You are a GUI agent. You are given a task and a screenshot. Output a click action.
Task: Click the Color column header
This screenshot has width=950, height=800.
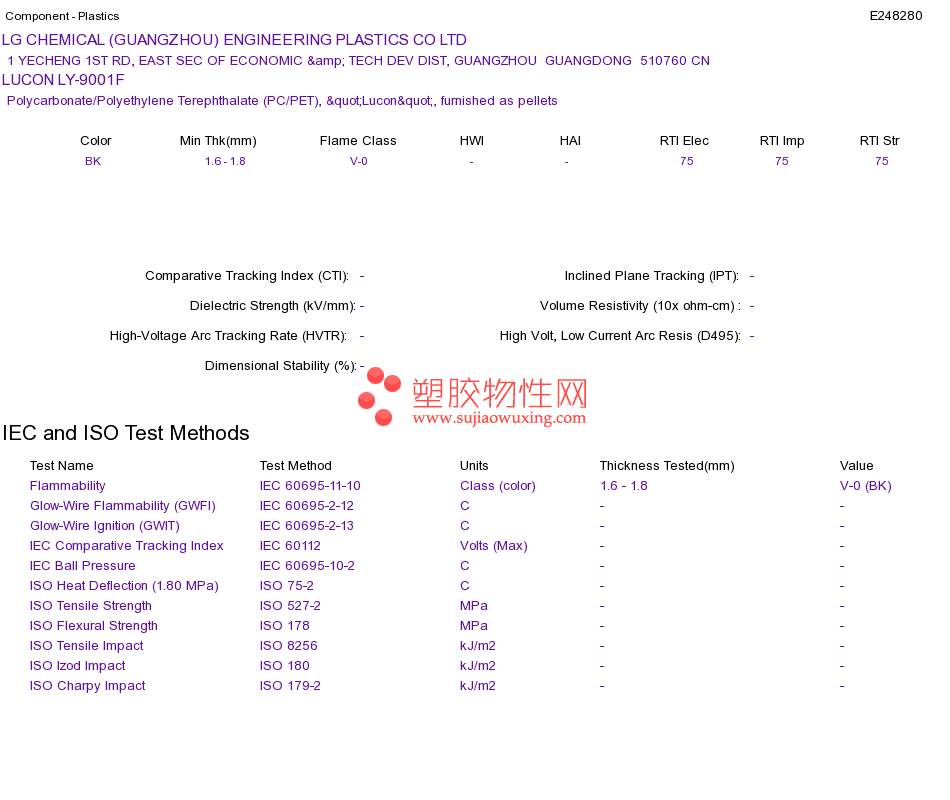(x=96, y=141)
